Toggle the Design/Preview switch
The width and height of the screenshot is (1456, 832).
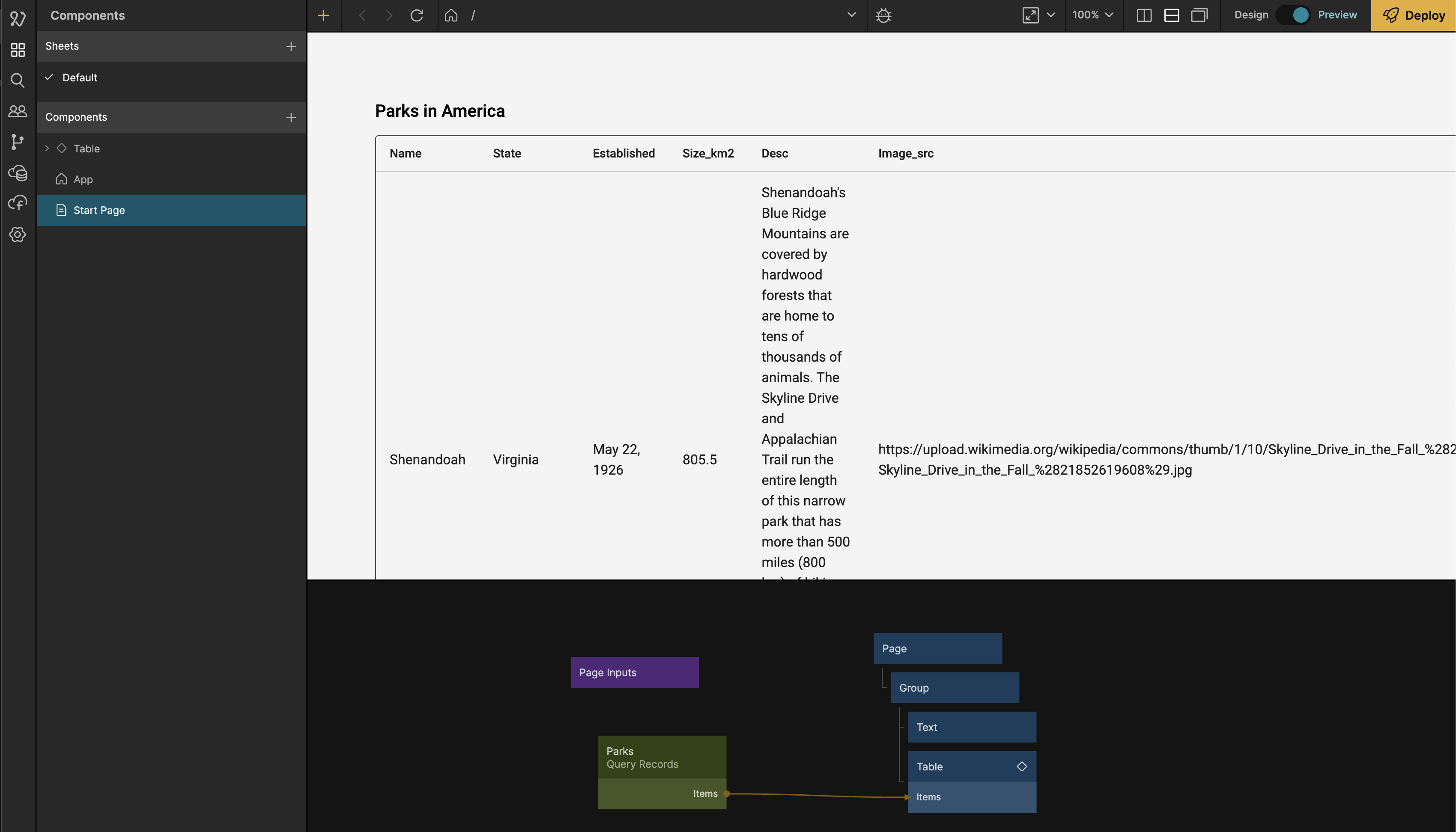[1293, 15]
